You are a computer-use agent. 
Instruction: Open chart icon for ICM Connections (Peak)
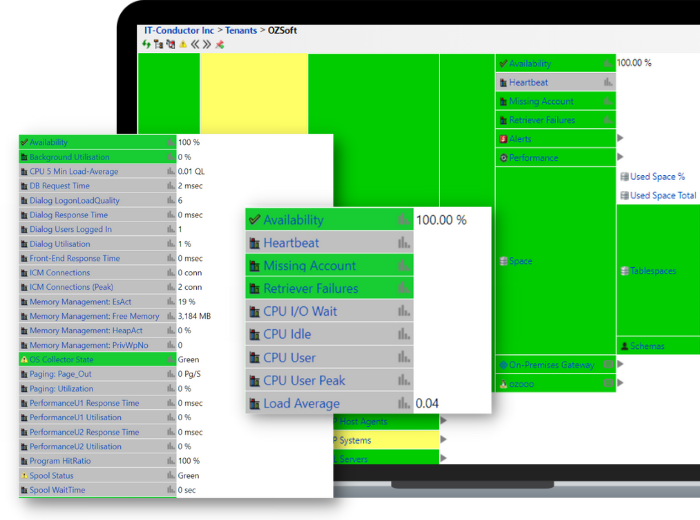tap(171, 287)
